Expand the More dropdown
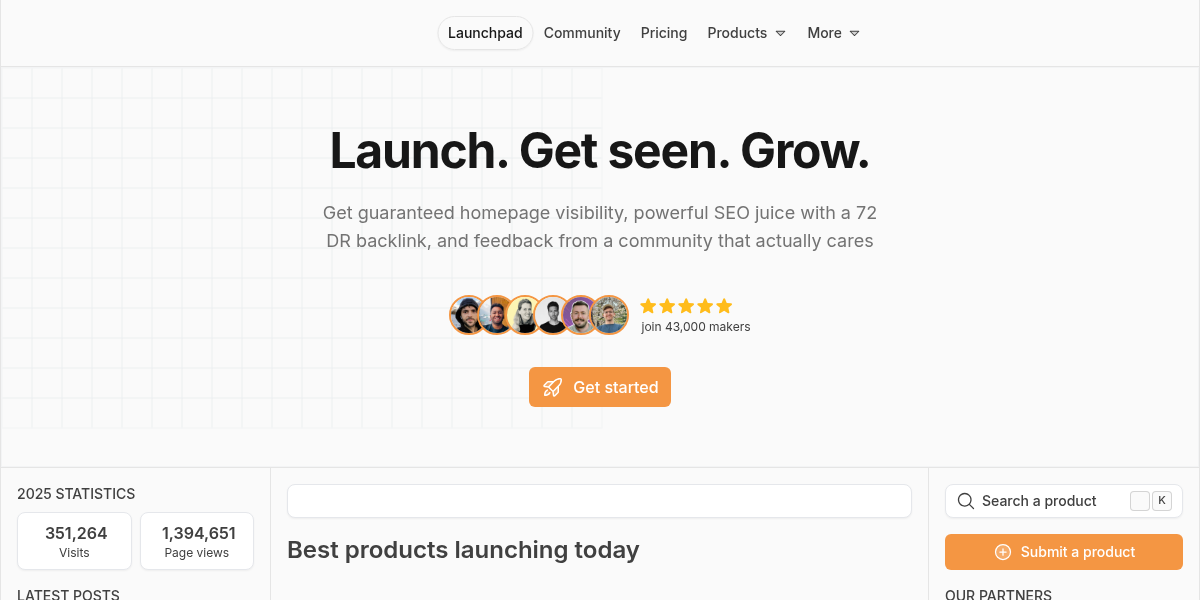Screen dimensions: 1200x600 click(833, 33)
